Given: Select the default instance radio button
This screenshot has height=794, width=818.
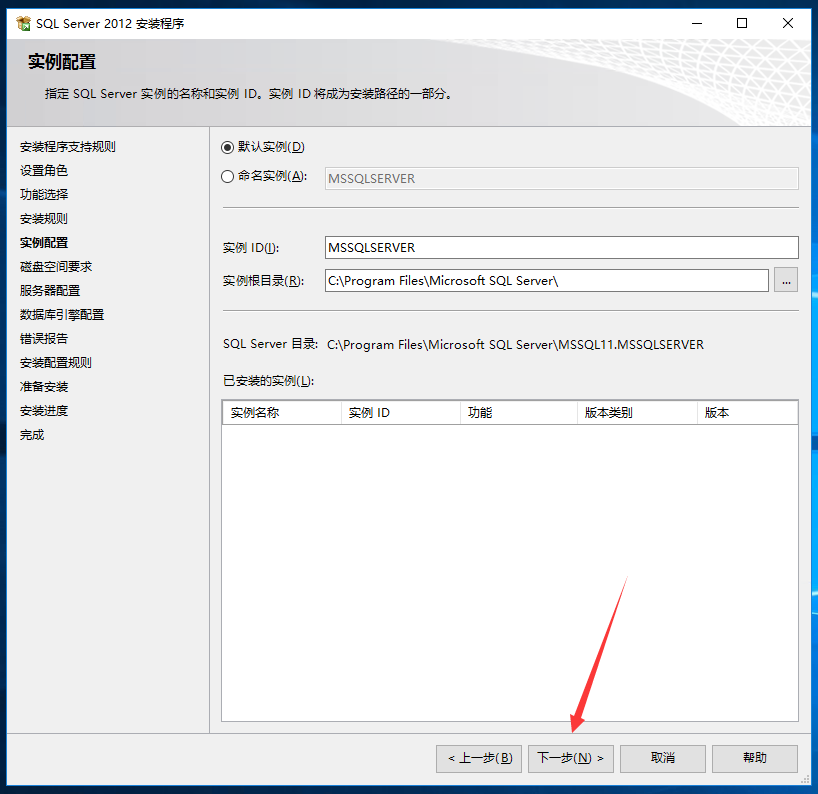Looking at the screenshot, I should [x=227, y=147].
